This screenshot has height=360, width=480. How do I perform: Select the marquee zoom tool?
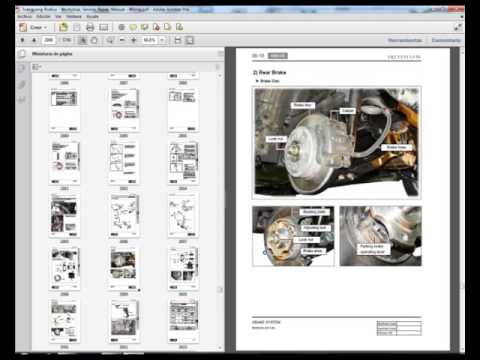[110, 40]
